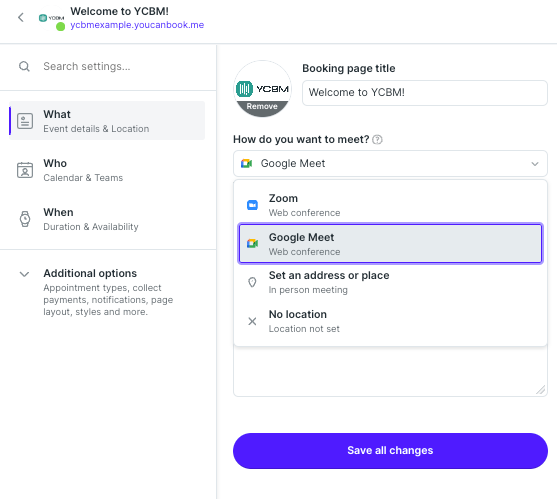Remove the YCBM logo image

[262, 107]
